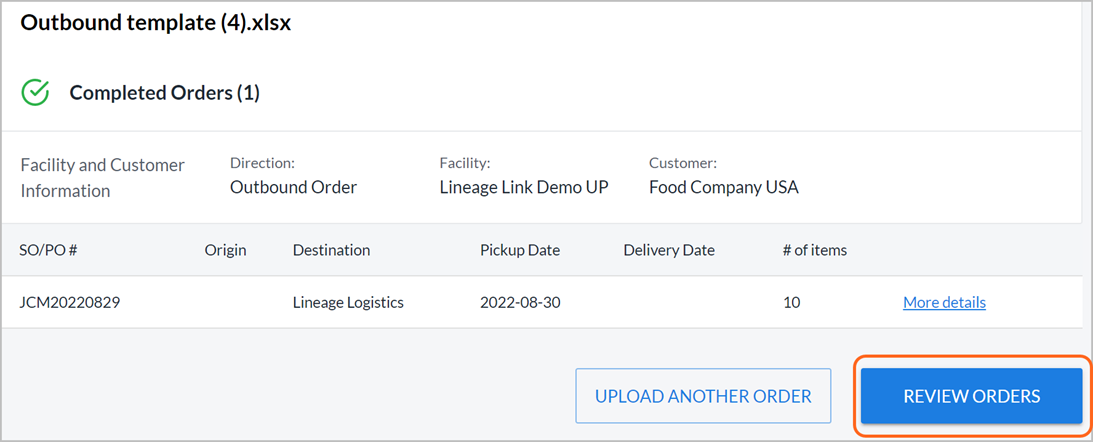Click the Facility and Customer Information label
1093x442 pixels.
tap(102, 178)
